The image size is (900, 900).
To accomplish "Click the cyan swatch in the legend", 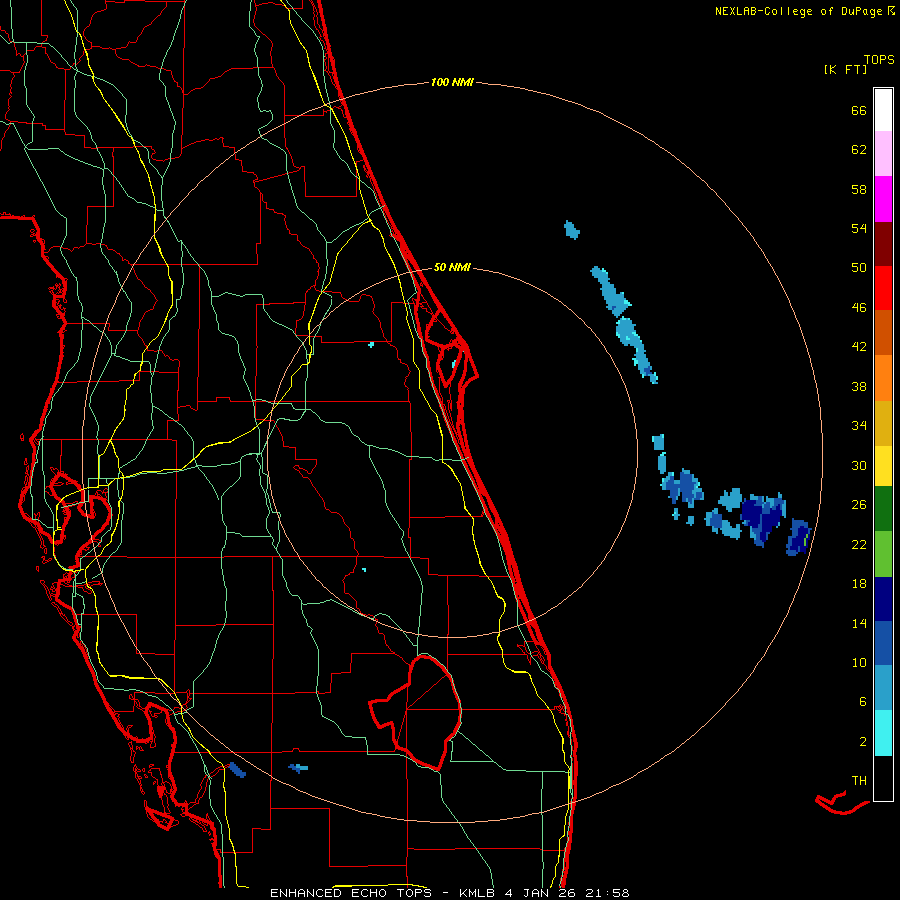I will click(883, 733).
